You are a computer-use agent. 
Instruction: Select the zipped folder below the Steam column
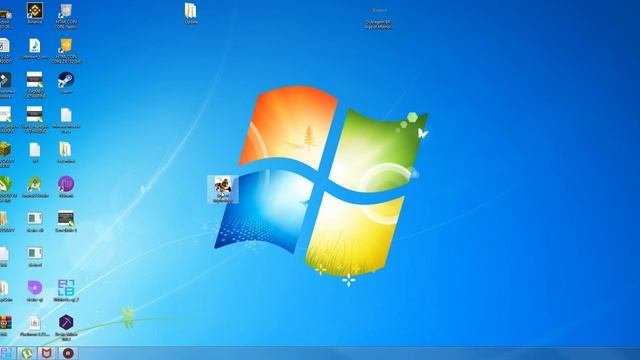[66, 150]
